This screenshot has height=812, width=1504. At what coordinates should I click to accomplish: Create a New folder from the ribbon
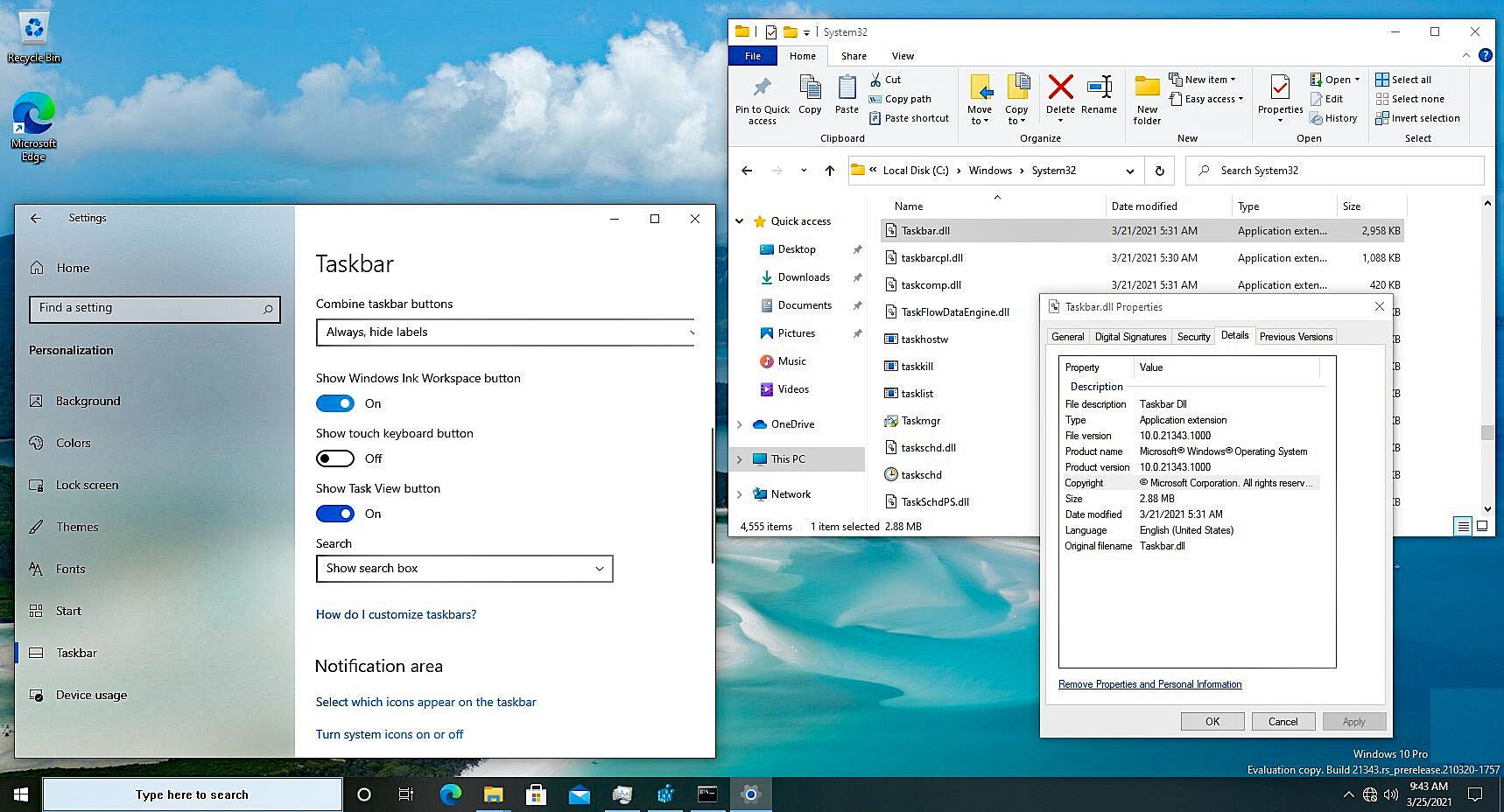1147,101
